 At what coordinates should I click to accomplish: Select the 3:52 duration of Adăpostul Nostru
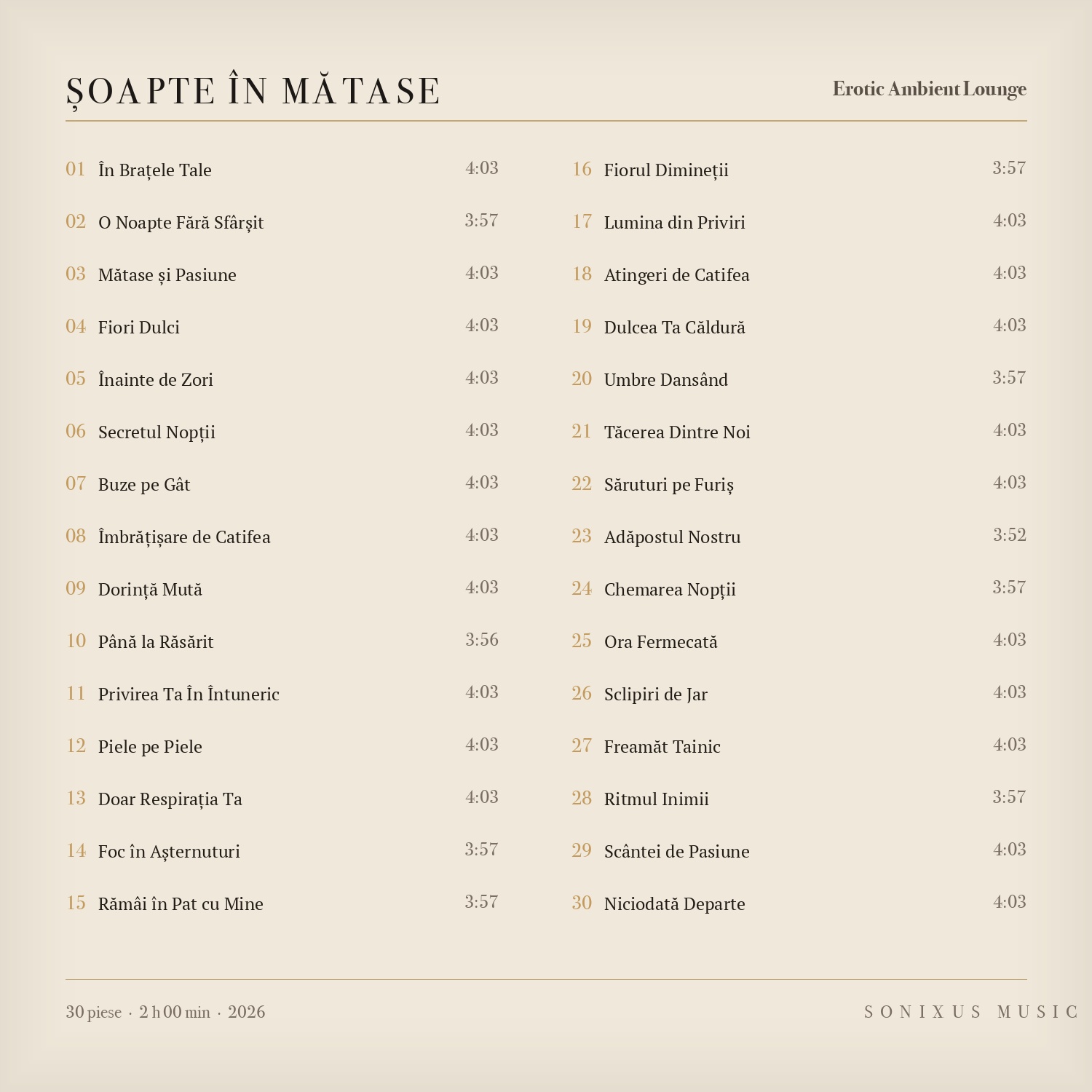coord(1010,534)
